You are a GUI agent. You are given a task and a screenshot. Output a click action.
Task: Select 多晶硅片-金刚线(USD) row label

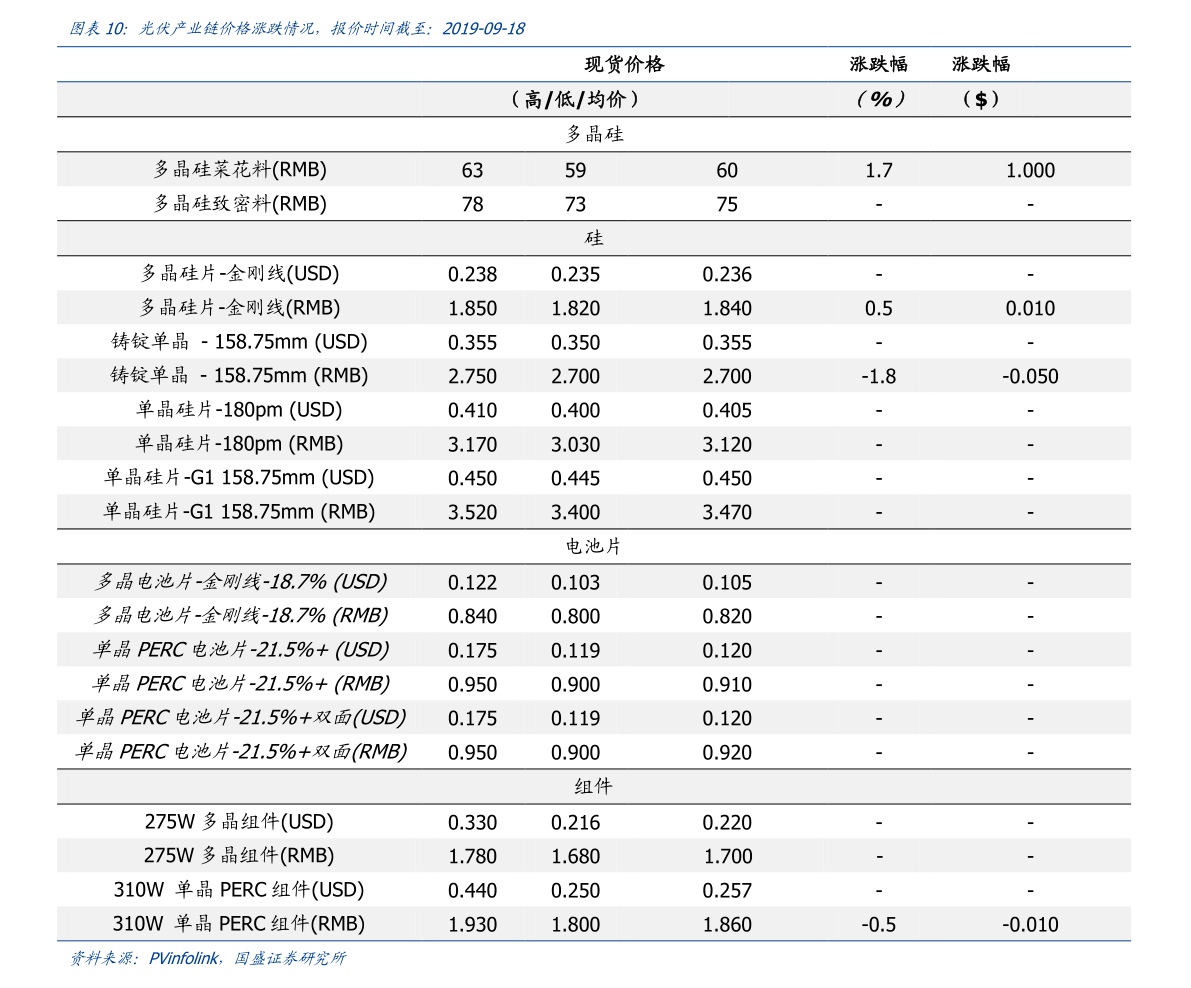click(240, 273)
